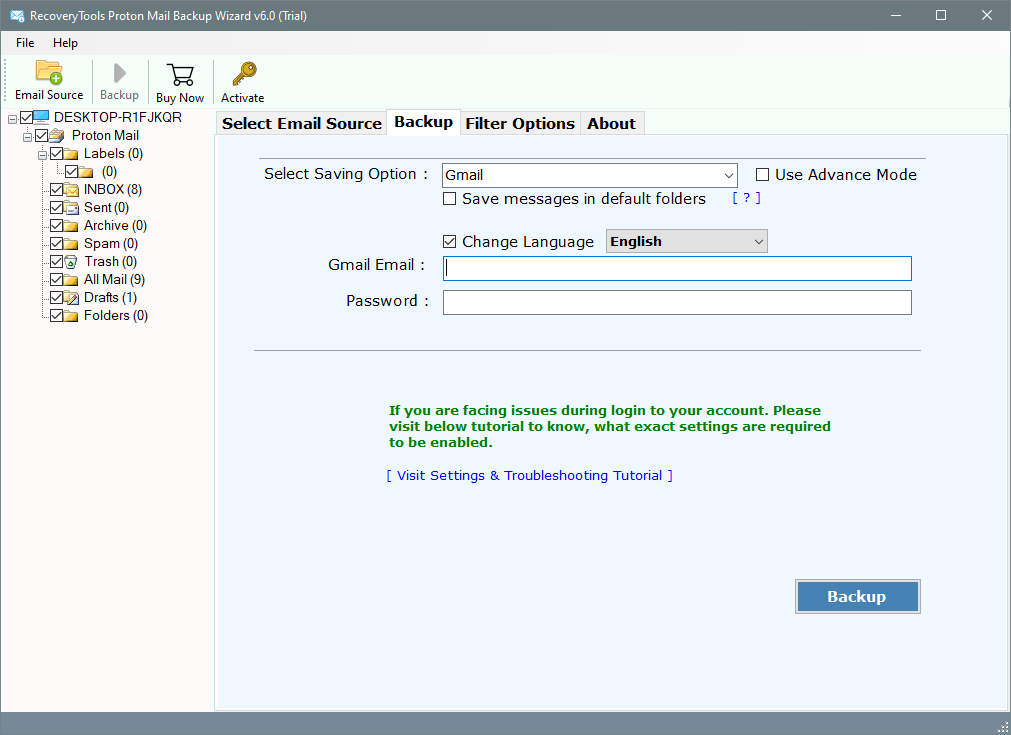Collapse the Proton Mail tree node

(x=27, y=137)
